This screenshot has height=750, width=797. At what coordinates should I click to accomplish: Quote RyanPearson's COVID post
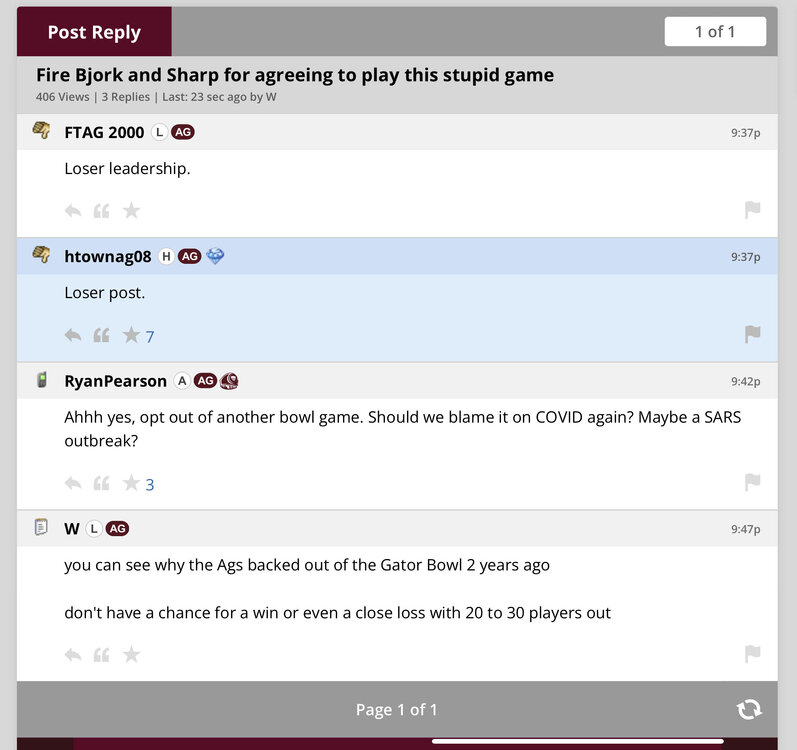click(101, 484)
